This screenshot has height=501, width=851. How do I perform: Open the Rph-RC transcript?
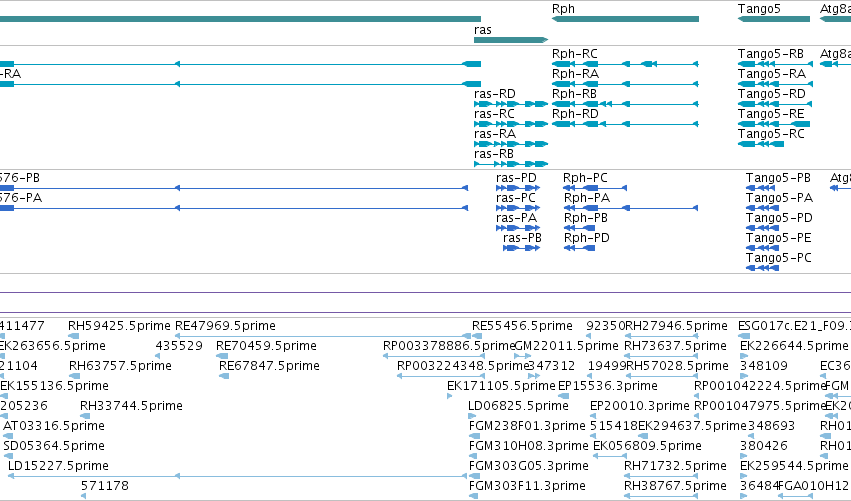coord(575,54)
